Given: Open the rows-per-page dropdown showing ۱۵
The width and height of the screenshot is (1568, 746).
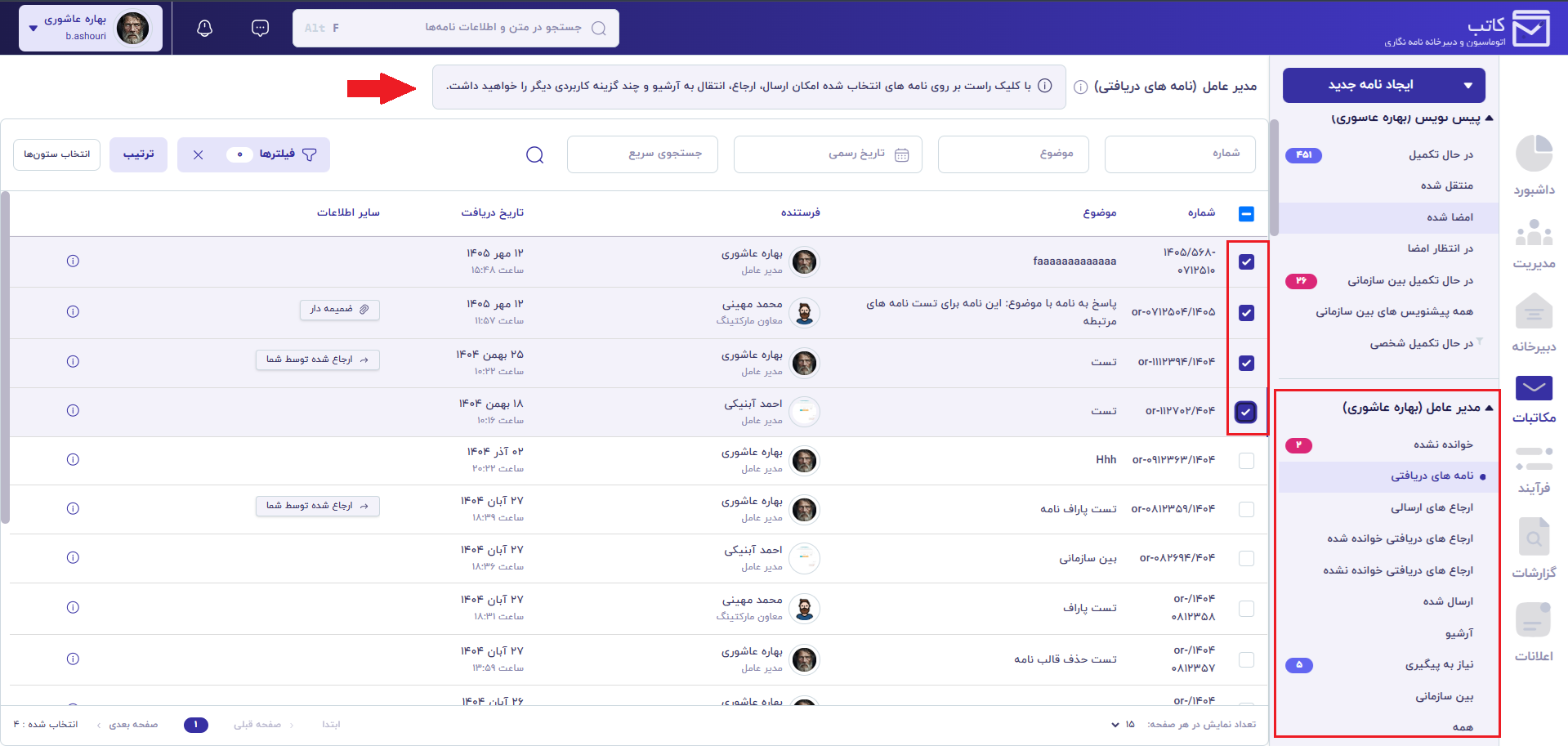Looking at the screenshot, I should click(x=1123, y=725).
